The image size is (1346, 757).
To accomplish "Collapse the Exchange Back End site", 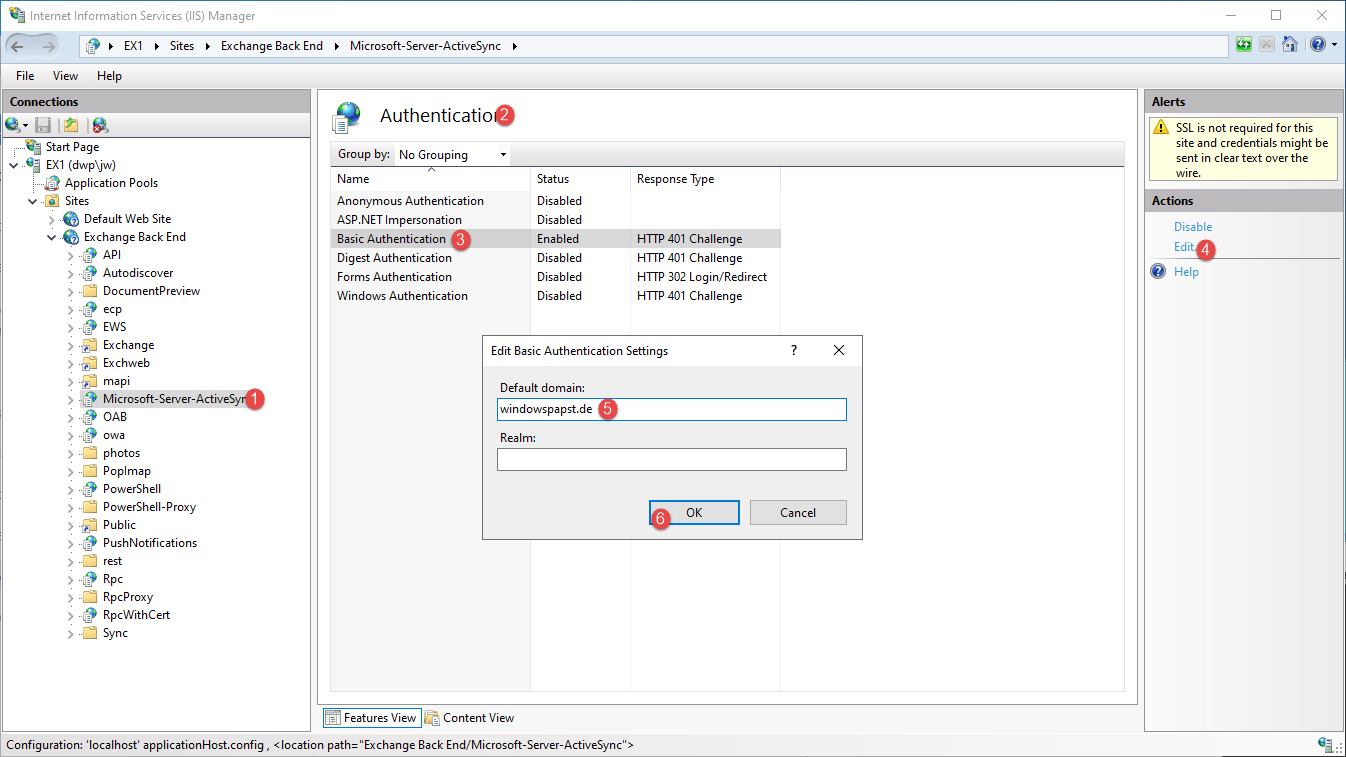I will point(51,236).
